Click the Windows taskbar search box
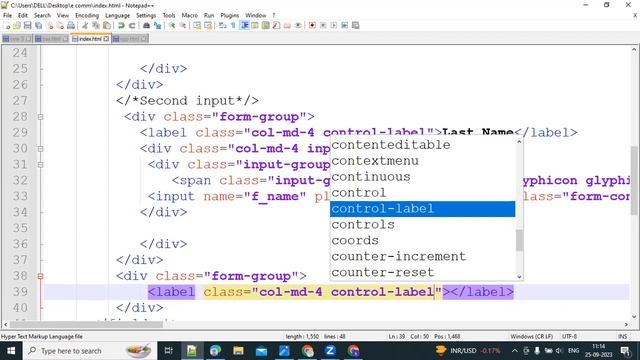This screenshot has height=360, width=640. [90, 351]
